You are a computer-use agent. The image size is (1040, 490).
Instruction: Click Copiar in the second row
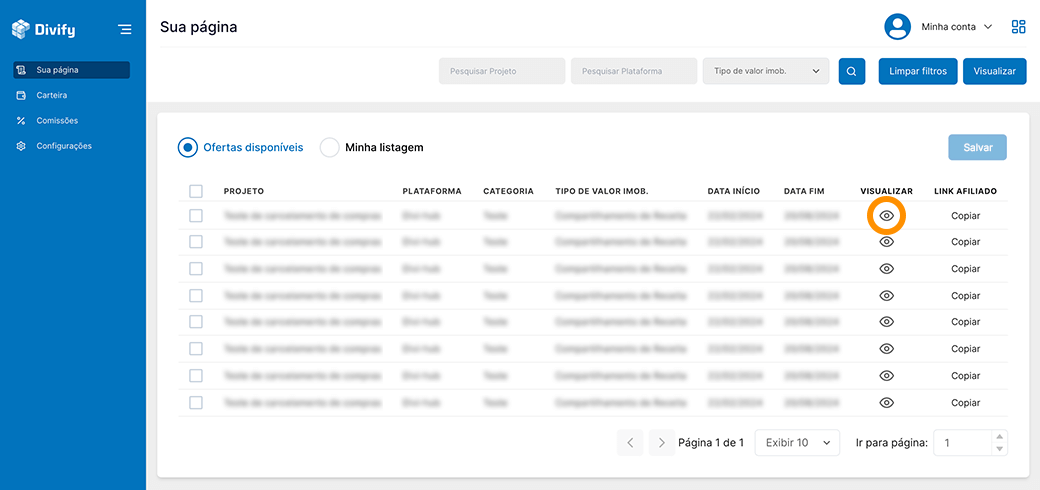coord(965,242)
